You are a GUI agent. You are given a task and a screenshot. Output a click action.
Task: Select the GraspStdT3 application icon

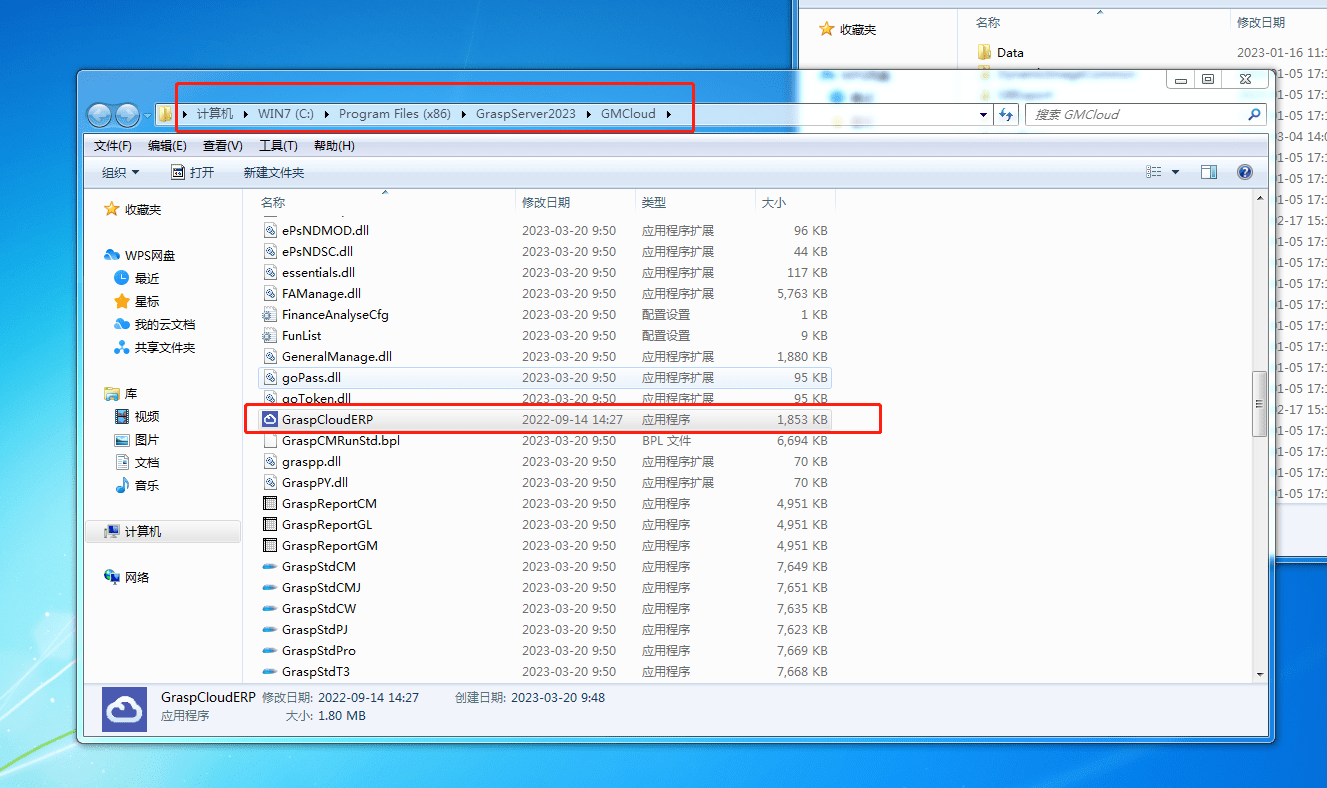pyautogui.click(x=270, y=671)
